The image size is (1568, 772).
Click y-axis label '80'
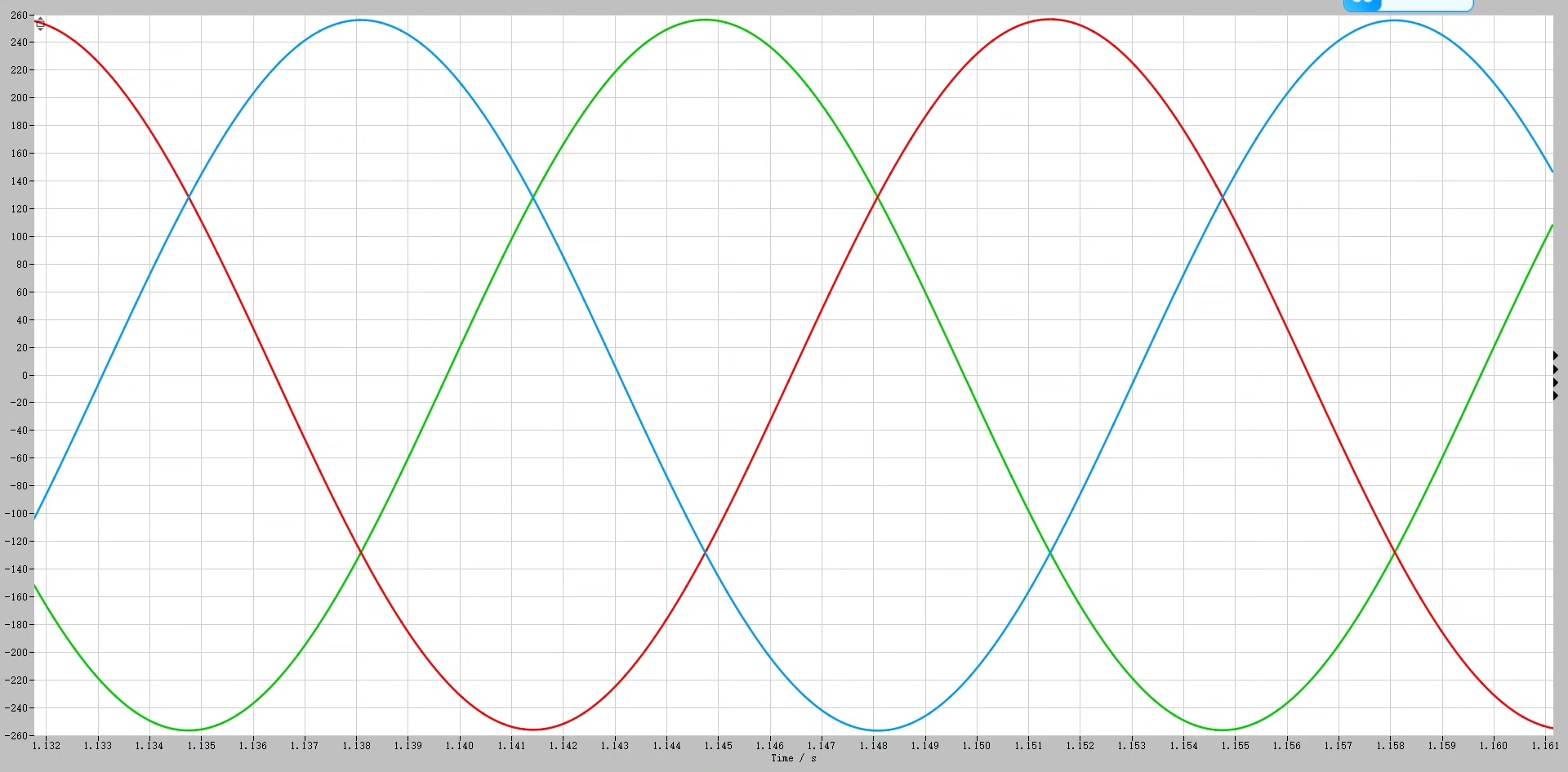[21, 265]
